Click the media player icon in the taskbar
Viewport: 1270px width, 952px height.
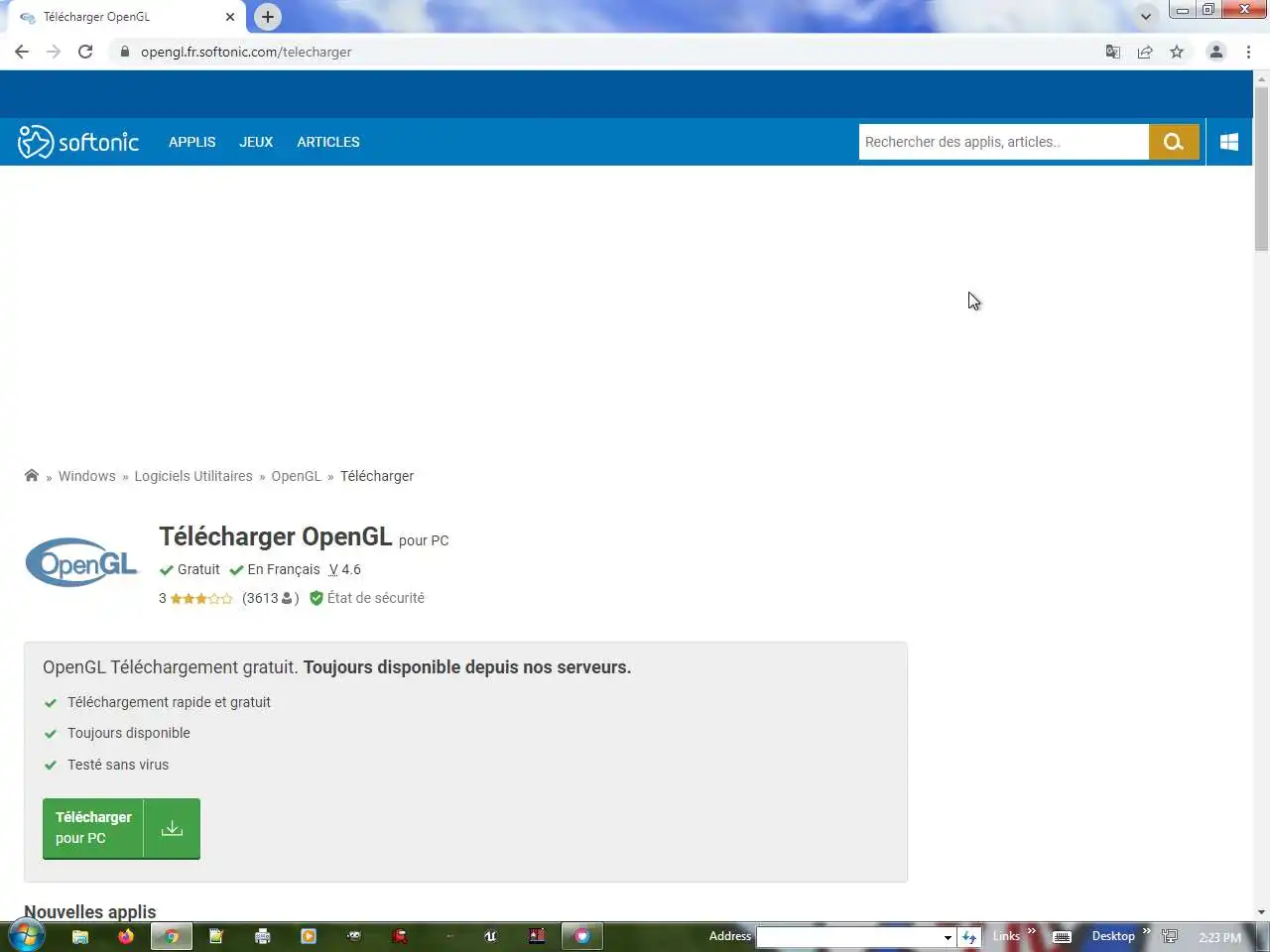309,936
